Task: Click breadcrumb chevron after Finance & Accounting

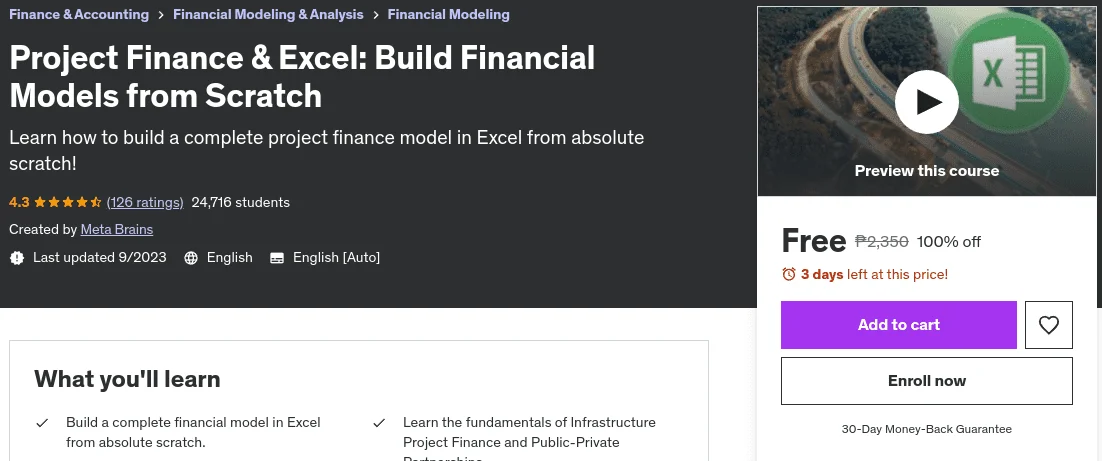Action: [161, 15]
